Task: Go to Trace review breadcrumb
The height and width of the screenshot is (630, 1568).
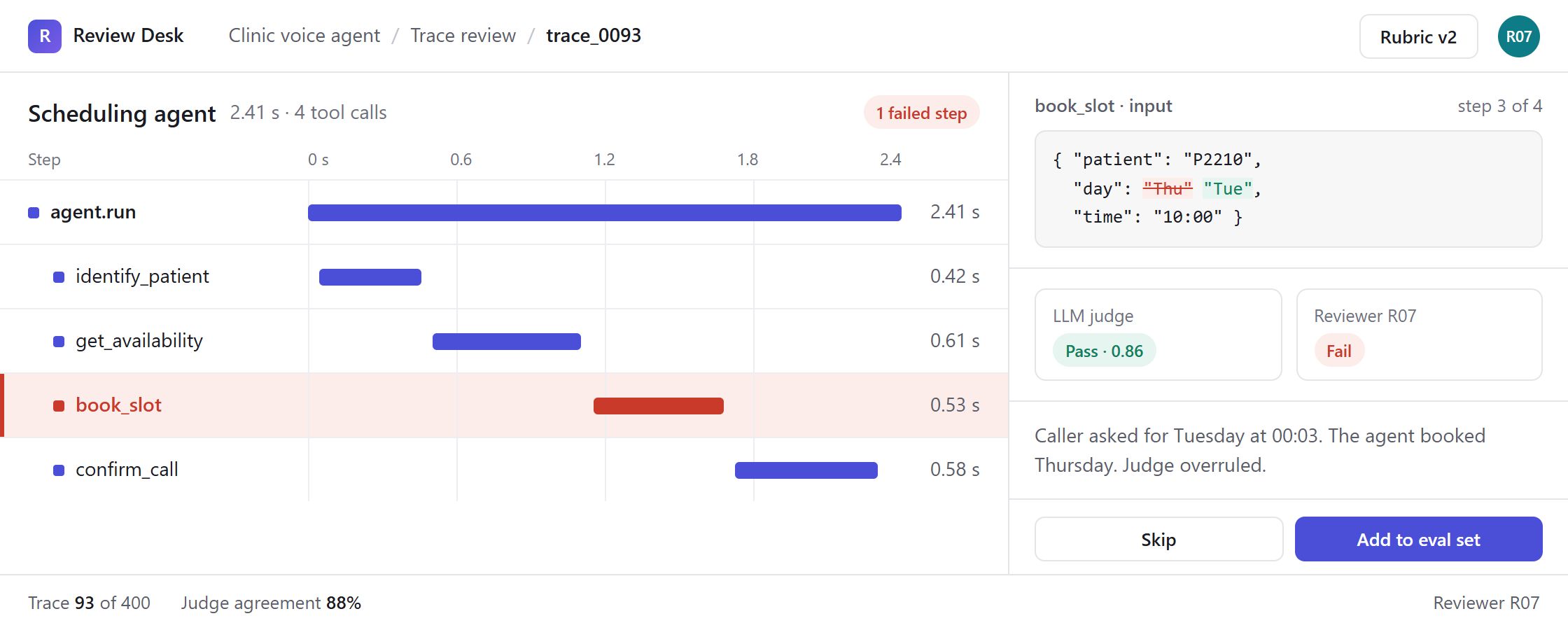Action: click(463, 36)
